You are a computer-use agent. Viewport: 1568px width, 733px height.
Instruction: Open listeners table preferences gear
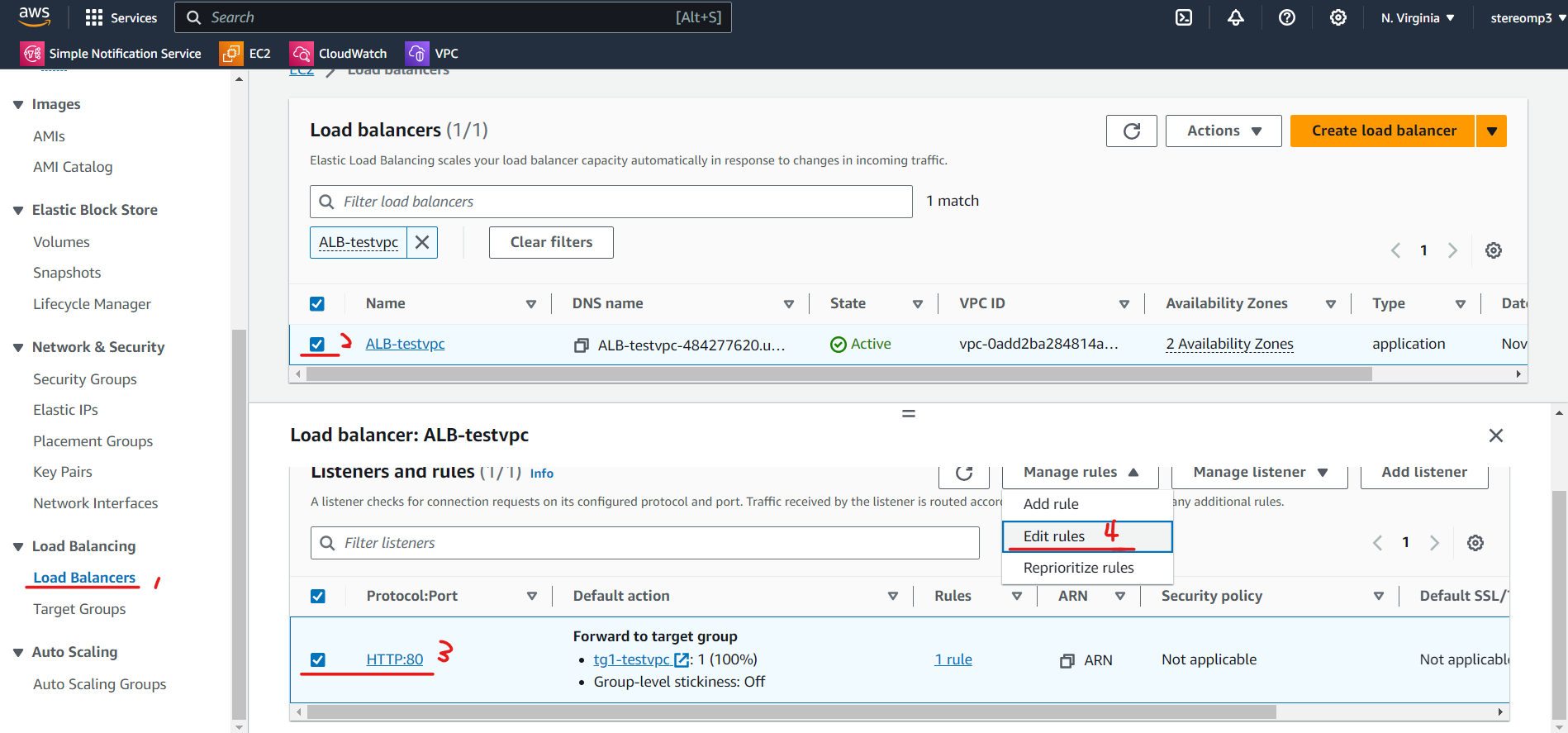1475,543
